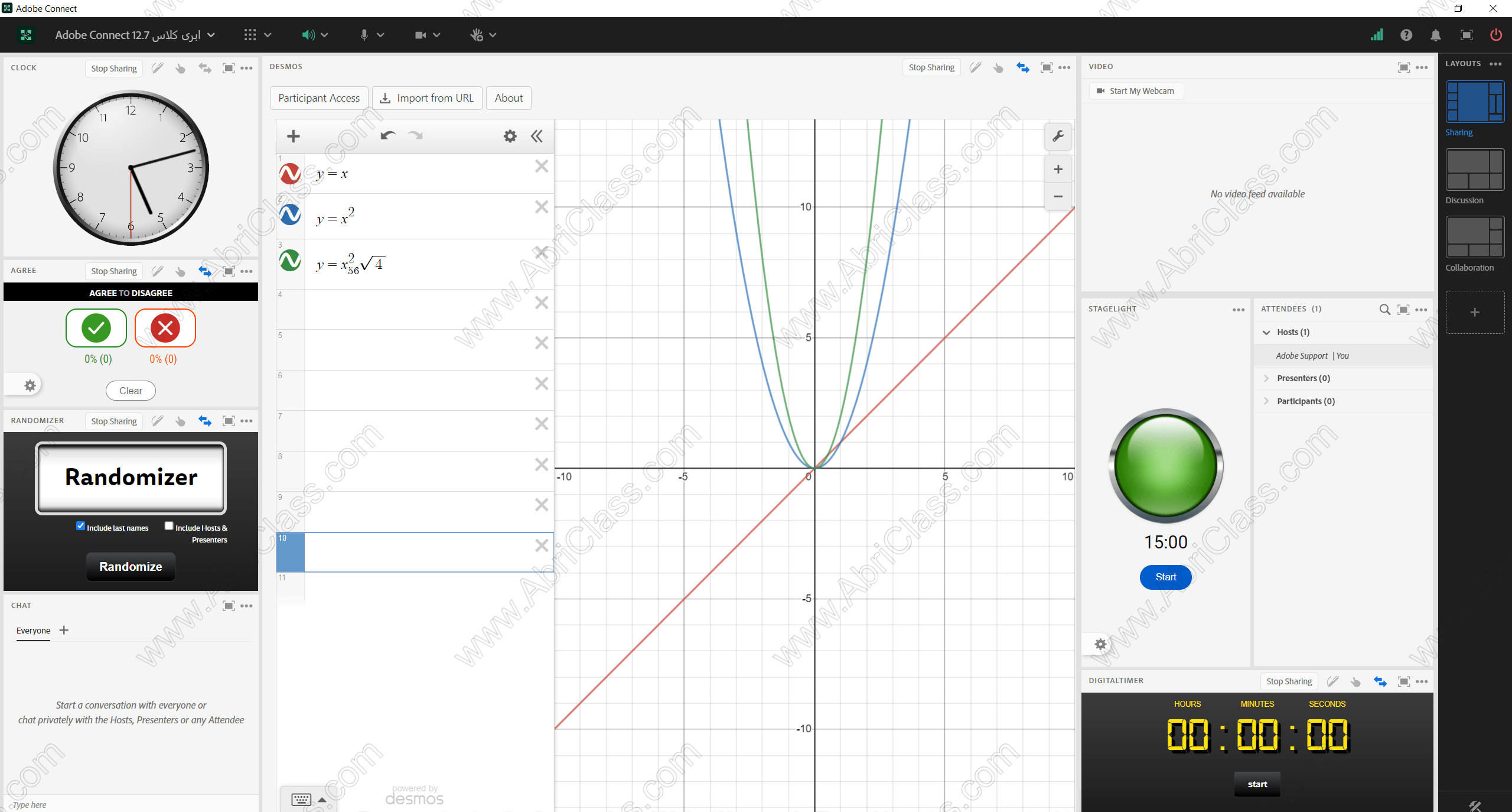Open the Desmos keyboard icon
The height and width of the screenshot is (812, 1512).
pos(301,799)
